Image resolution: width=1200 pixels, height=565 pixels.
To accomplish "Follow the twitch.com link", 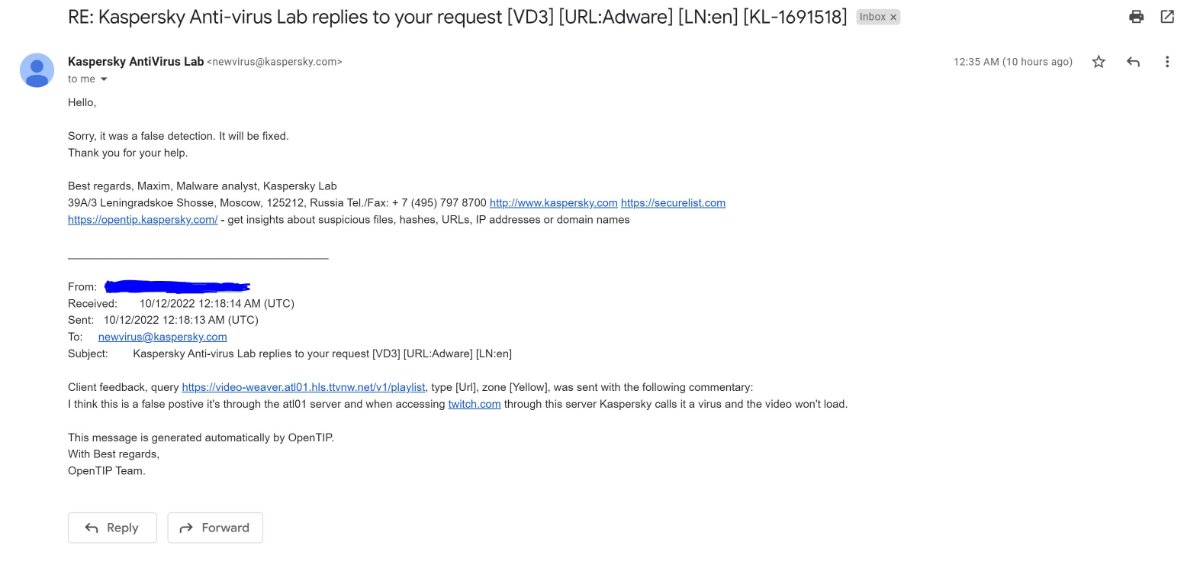I will pos(474,404).
